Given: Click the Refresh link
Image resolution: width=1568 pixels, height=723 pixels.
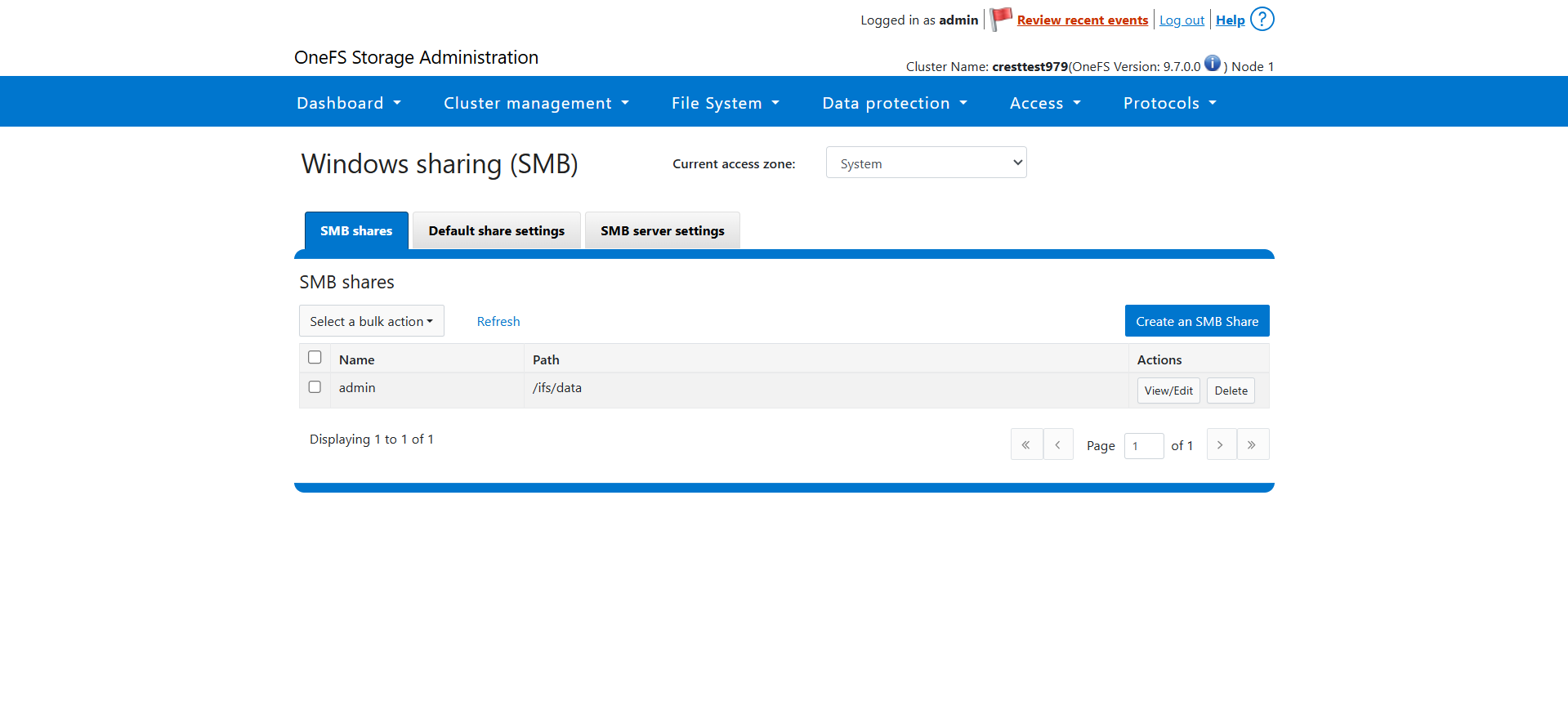Looking at the screenshot, I should pyautogui.click(x=498, y=321).
